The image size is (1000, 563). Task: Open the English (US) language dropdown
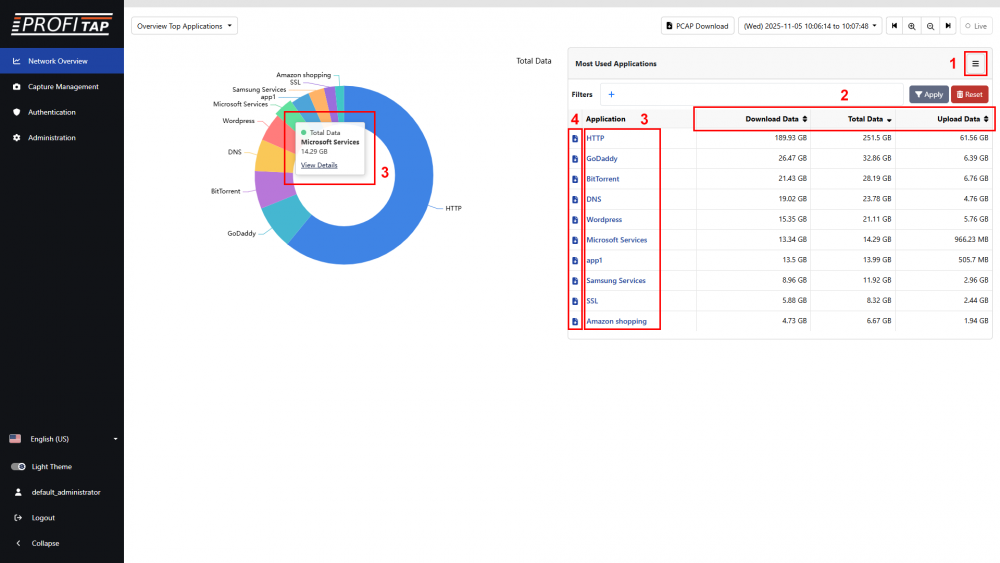tap(62, 439)
